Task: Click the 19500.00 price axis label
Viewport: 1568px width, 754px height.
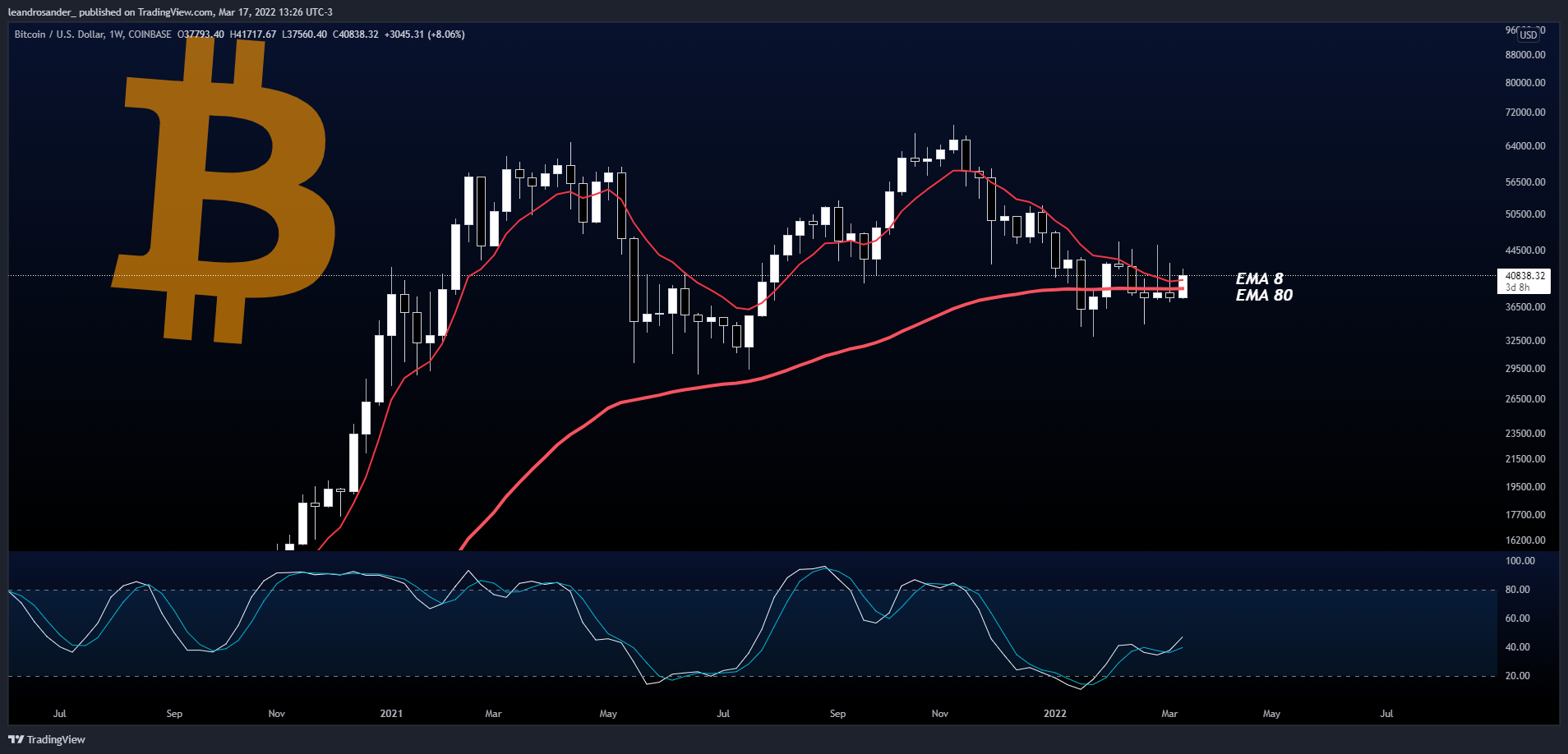Action: [x=1525, y=487]
